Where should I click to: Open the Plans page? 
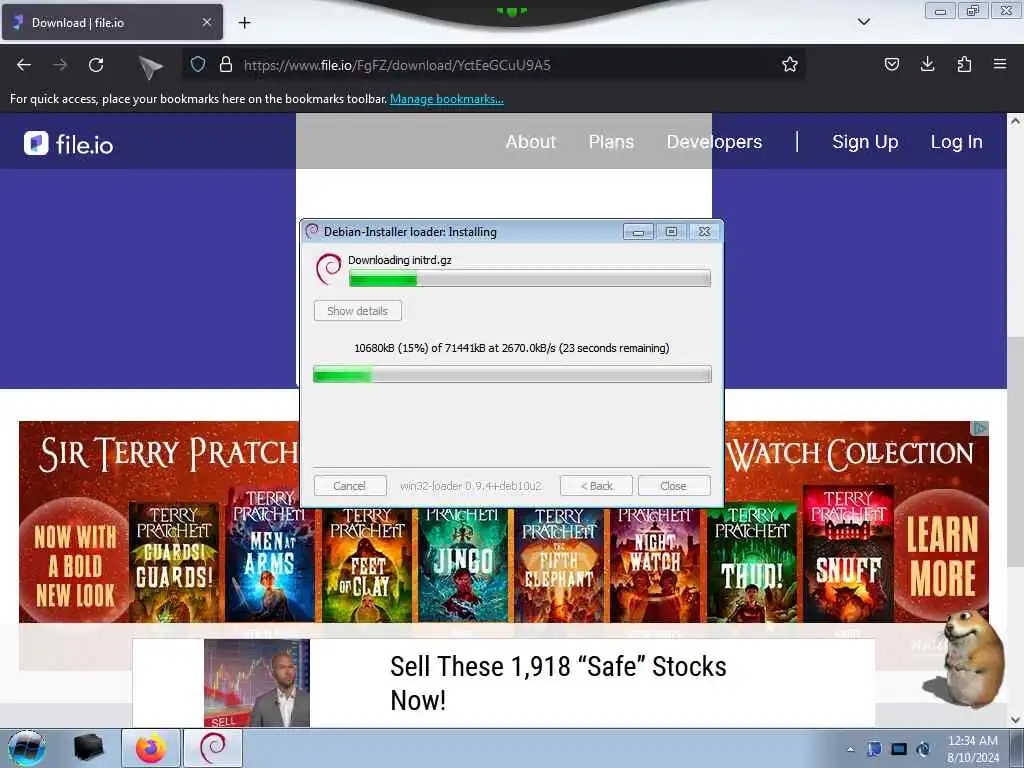[x=611, y=142]
